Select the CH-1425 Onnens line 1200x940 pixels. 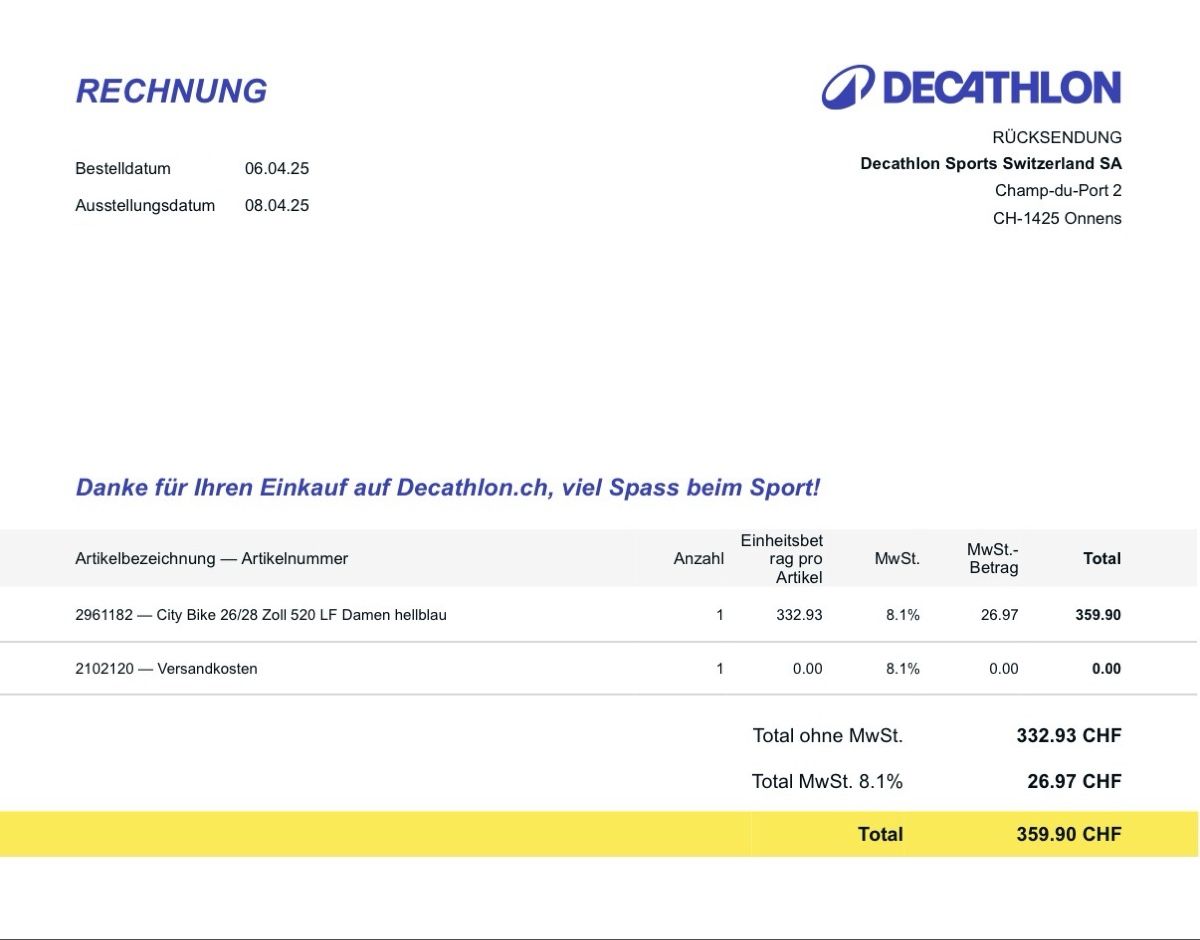(1057, 218)
